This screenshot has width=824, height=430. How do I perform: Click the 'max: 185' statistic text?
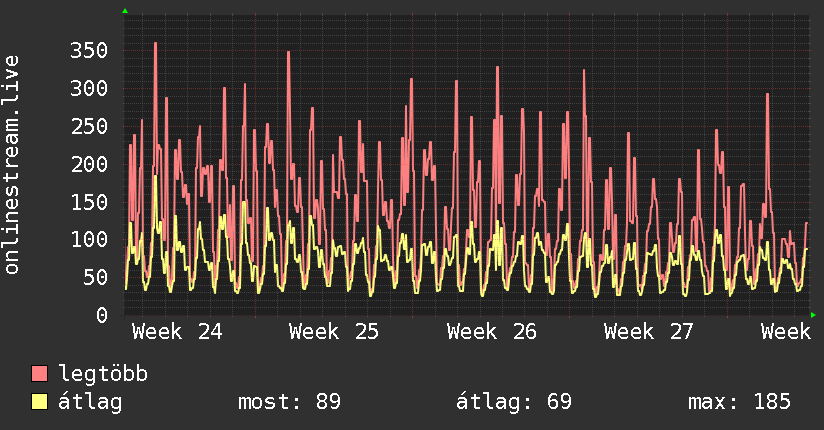tap(739, 402)
